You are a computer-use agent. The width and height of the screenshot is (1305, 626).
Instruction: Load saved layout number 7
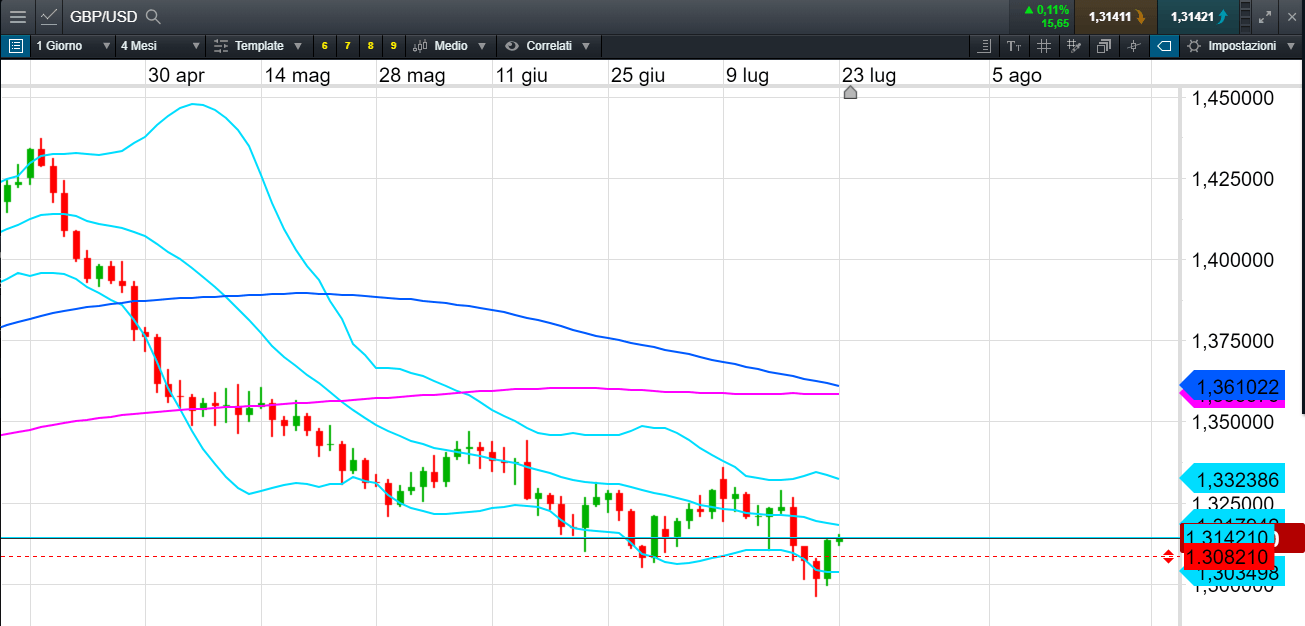pyautogui.click(x=347, y=46)
